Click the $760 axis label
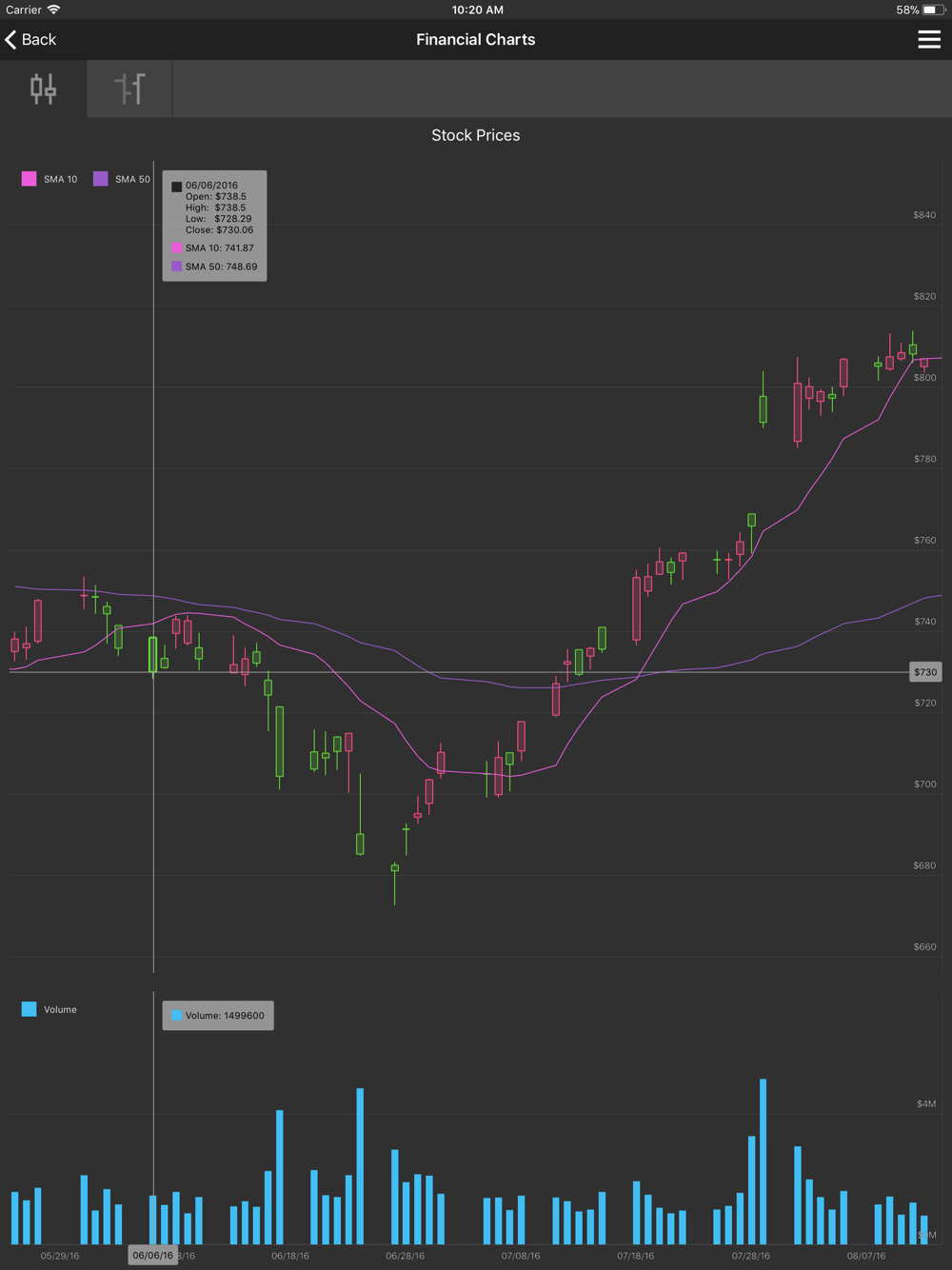This screenshot has height=1270, width=952. pyautogui.click(x=924, y=540)
